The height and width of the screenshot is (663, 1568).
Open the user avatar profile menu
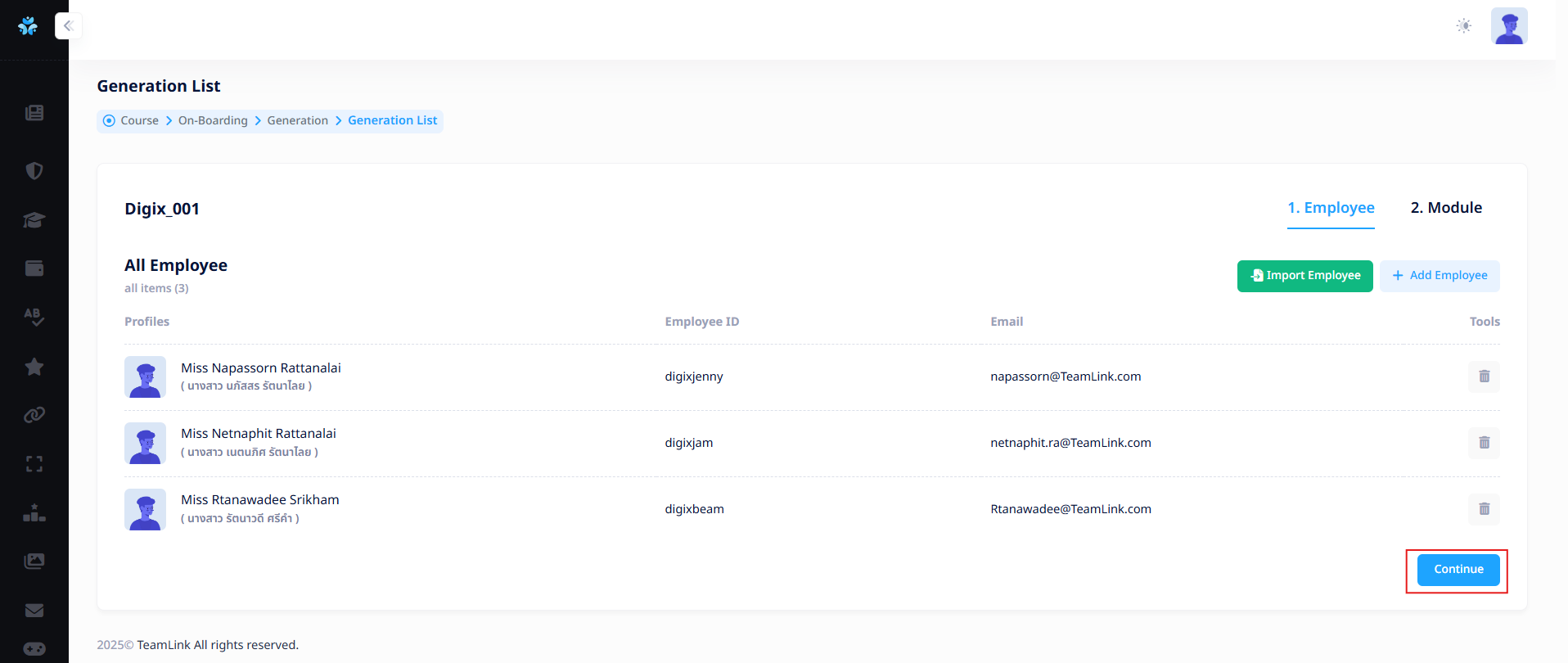[x=1509, y=26]
